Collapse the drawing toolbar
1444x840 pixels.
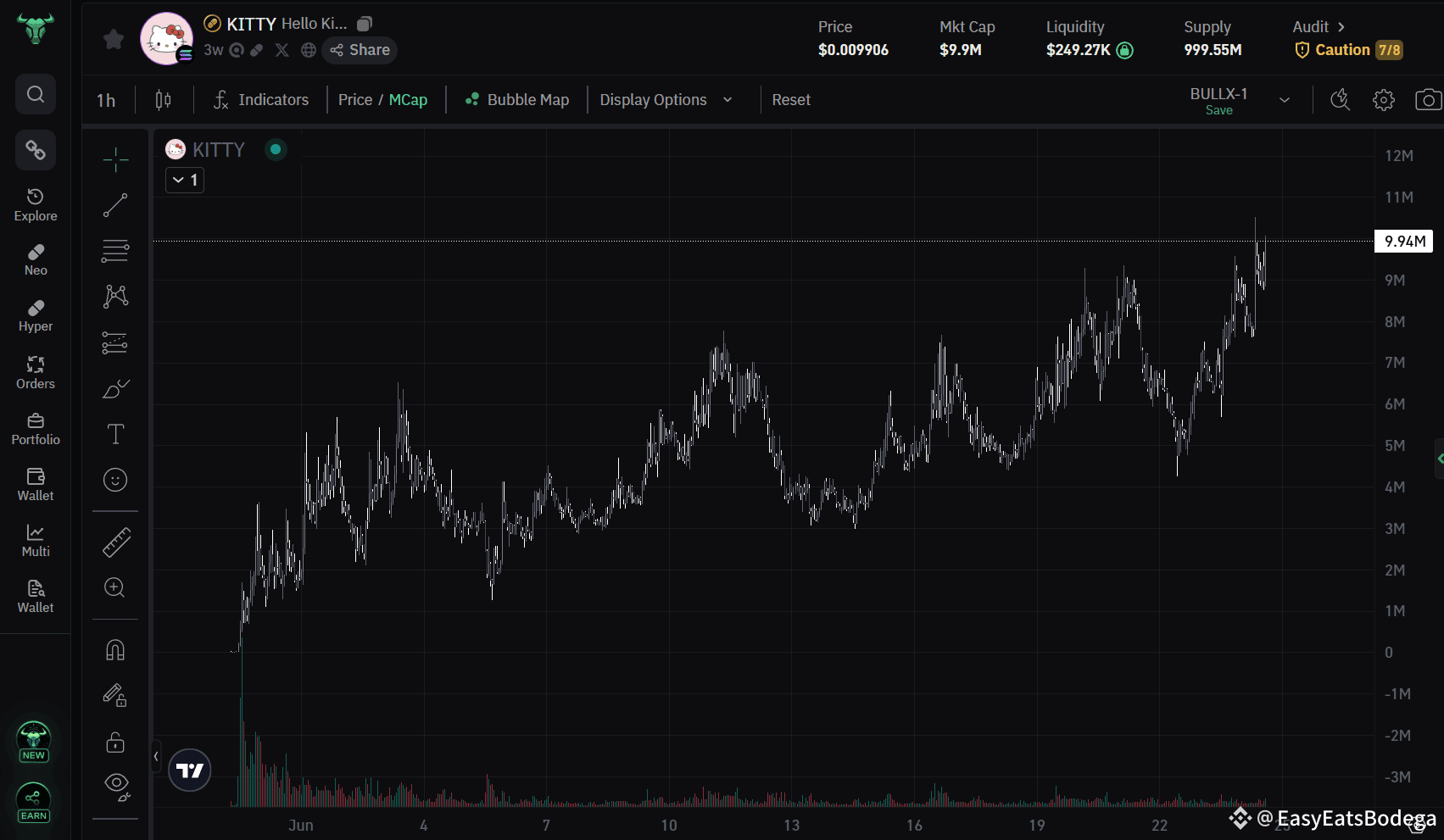(x=156, y=756)
